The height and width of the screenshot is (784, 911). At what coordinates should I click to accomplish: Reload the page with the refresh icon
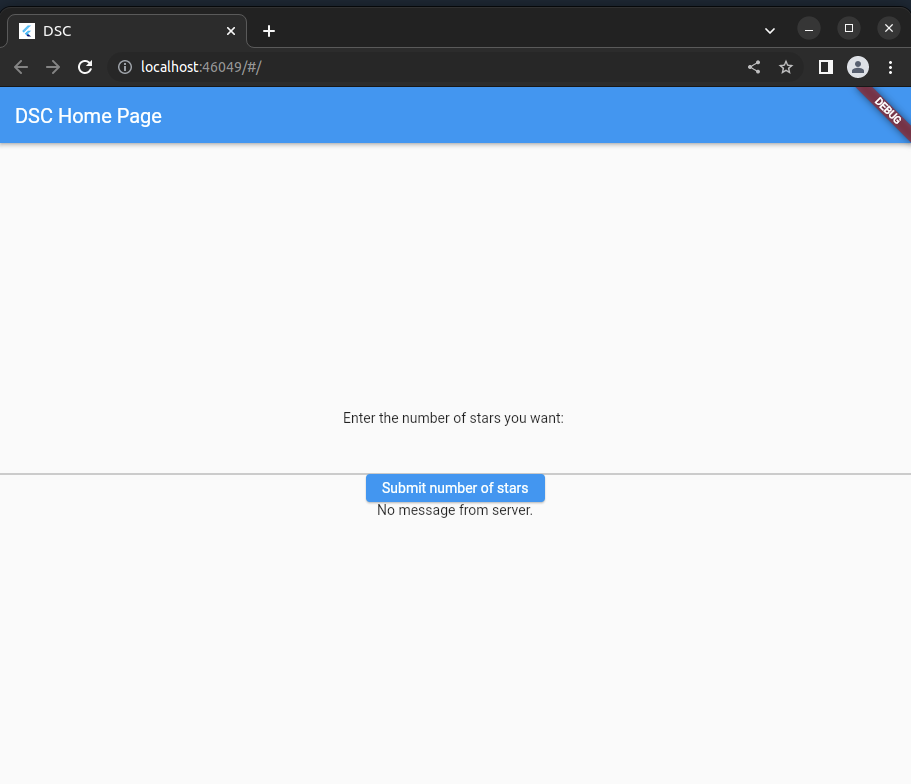[86, 67]
